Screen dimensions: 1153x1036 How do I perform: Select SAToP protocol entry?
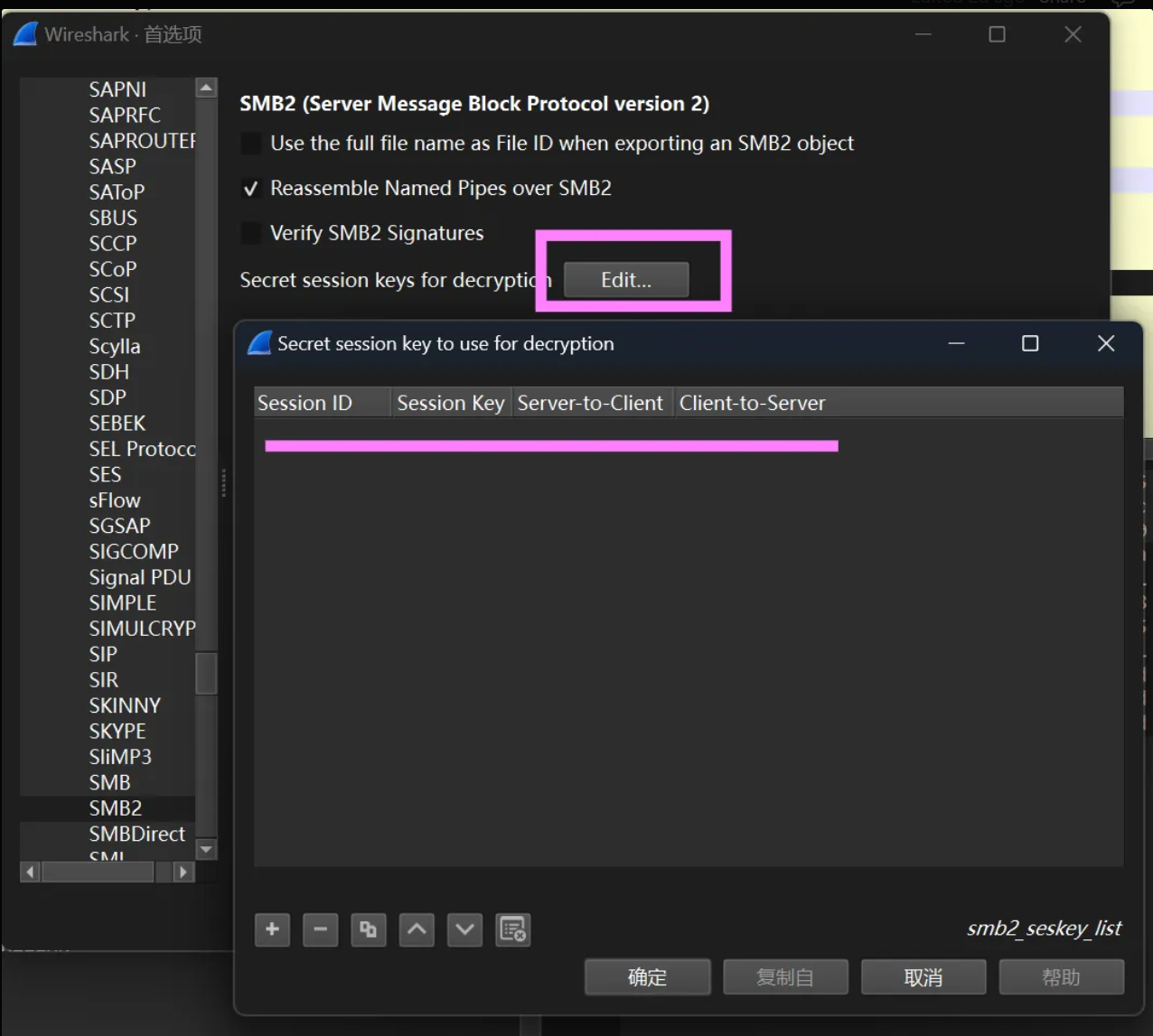117,192
